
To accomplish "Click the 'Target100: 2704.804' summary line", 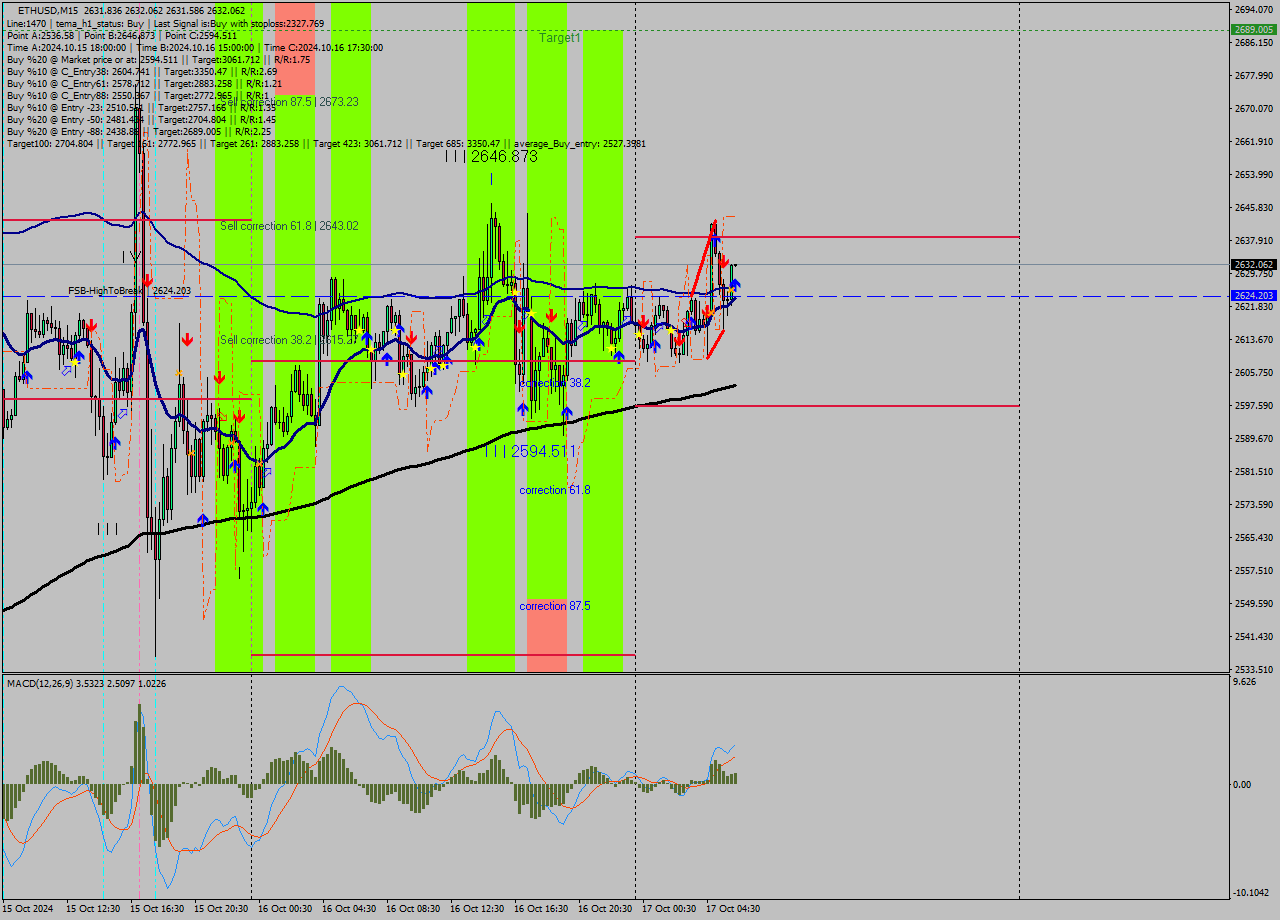I will (326, 143).
